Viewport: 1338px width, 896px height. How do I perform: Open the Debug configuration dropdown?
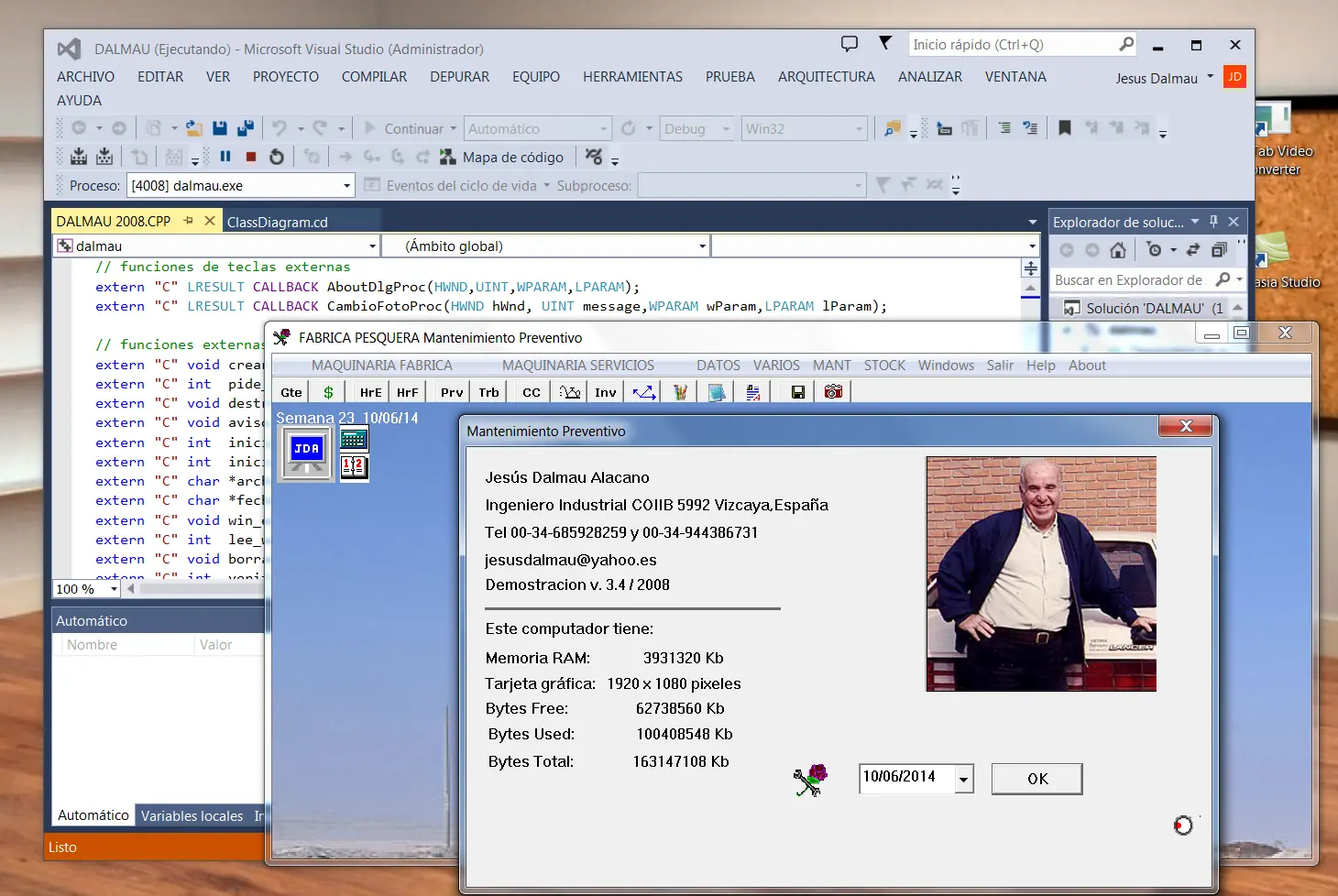click(x=726, y=128)
